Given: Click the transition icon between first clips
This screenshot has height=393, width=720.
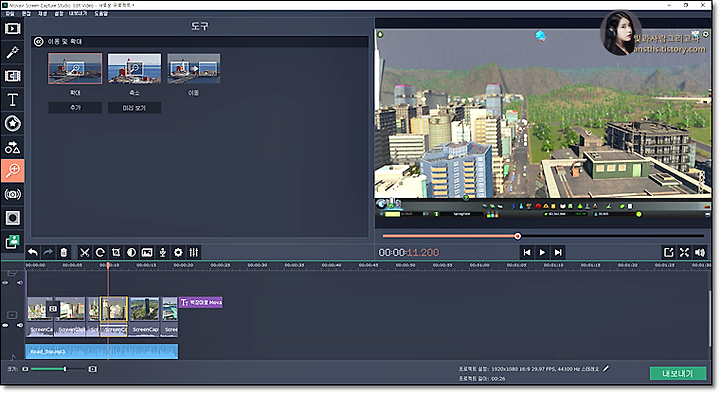Looking at the screenshot, I should tap(53, 309).
